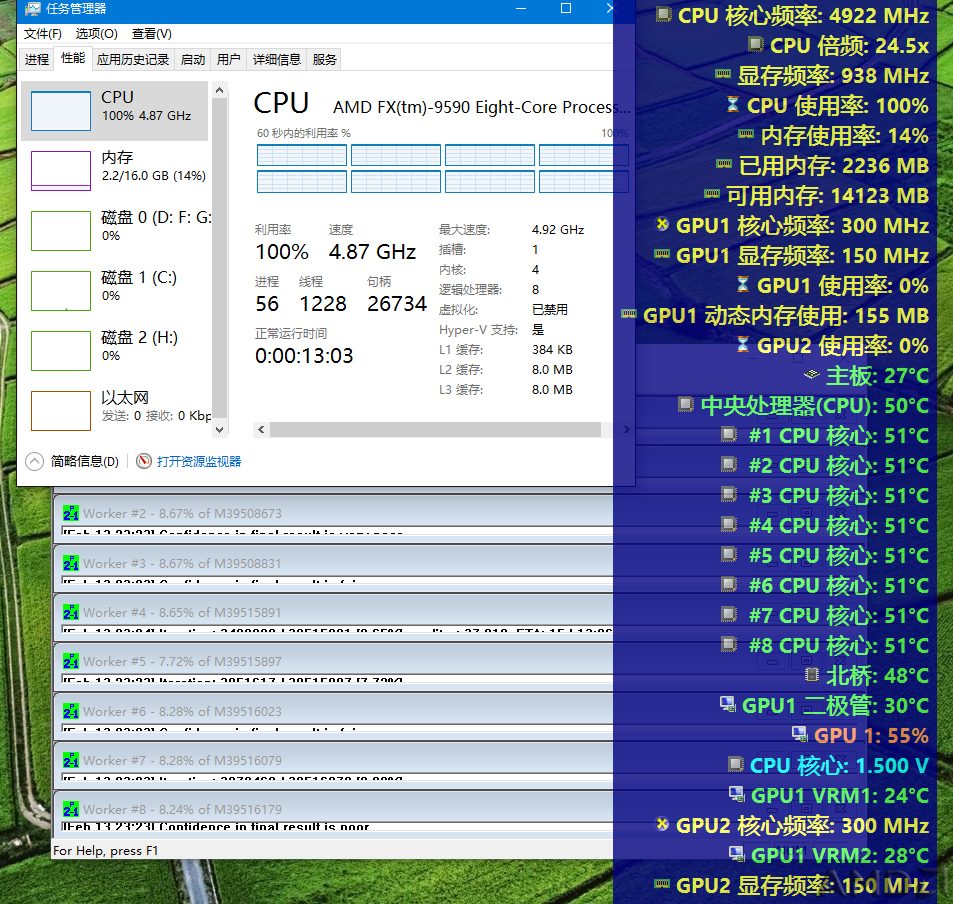The height and width of the screenshot is (904, 953).
Task: Click the chip icon beside CPU 核心频率
Action: click(x=664, y=14)
